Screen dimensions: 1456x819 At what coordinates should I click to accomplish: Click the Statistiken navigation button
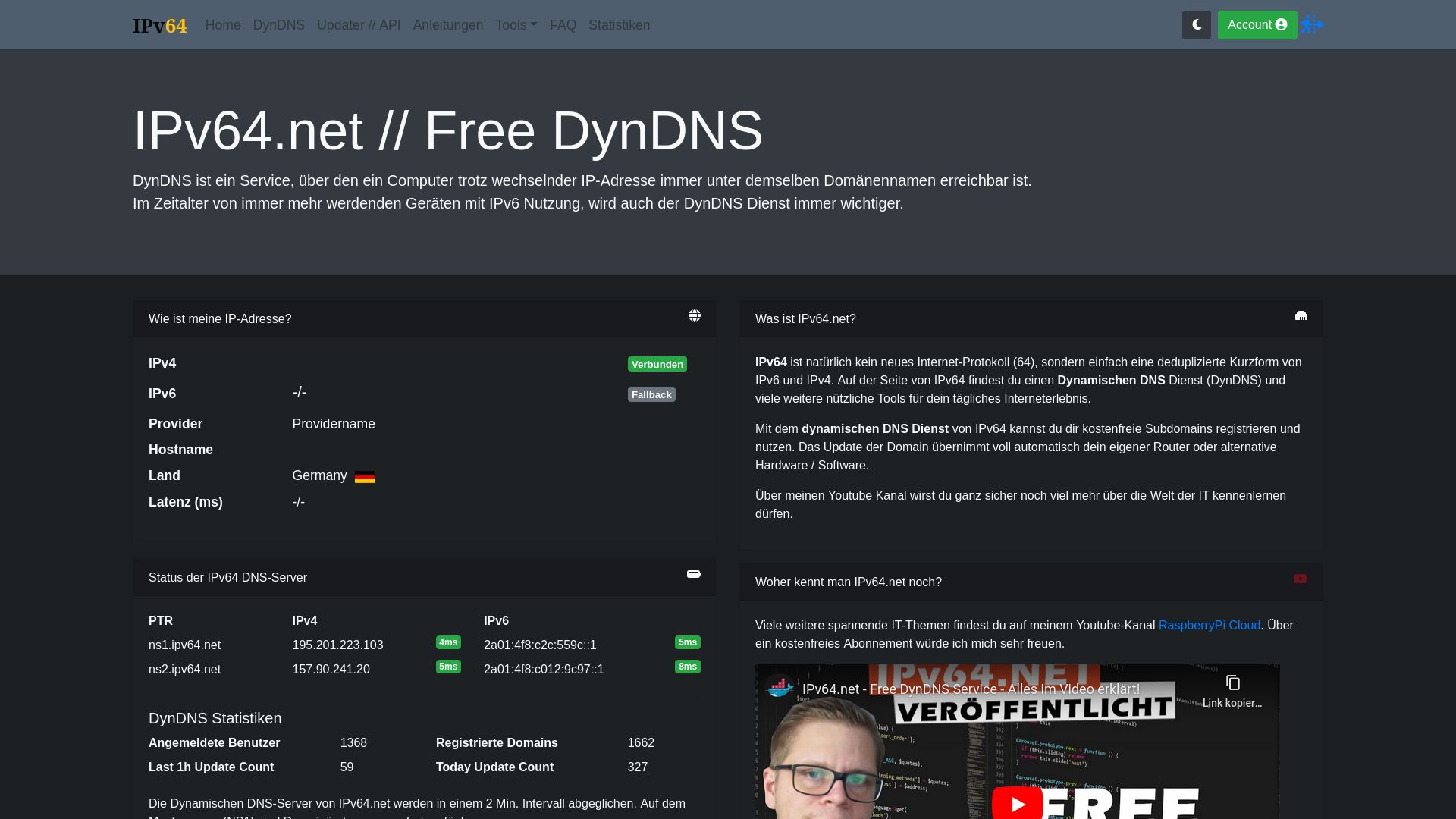pos(619,25)
